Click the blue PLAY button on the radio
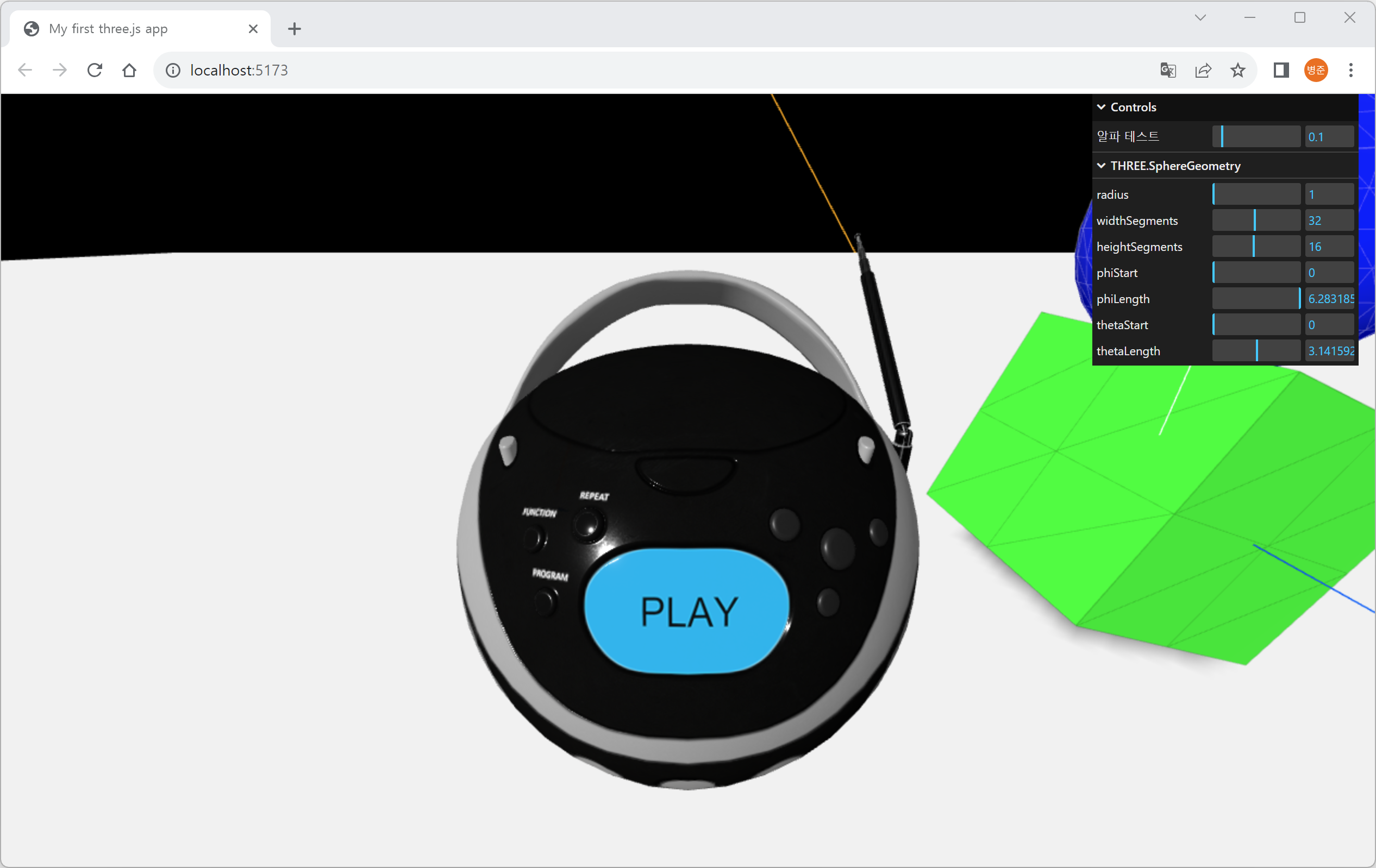The width and height of the screenshot is (1376, 868). [688, 612]
